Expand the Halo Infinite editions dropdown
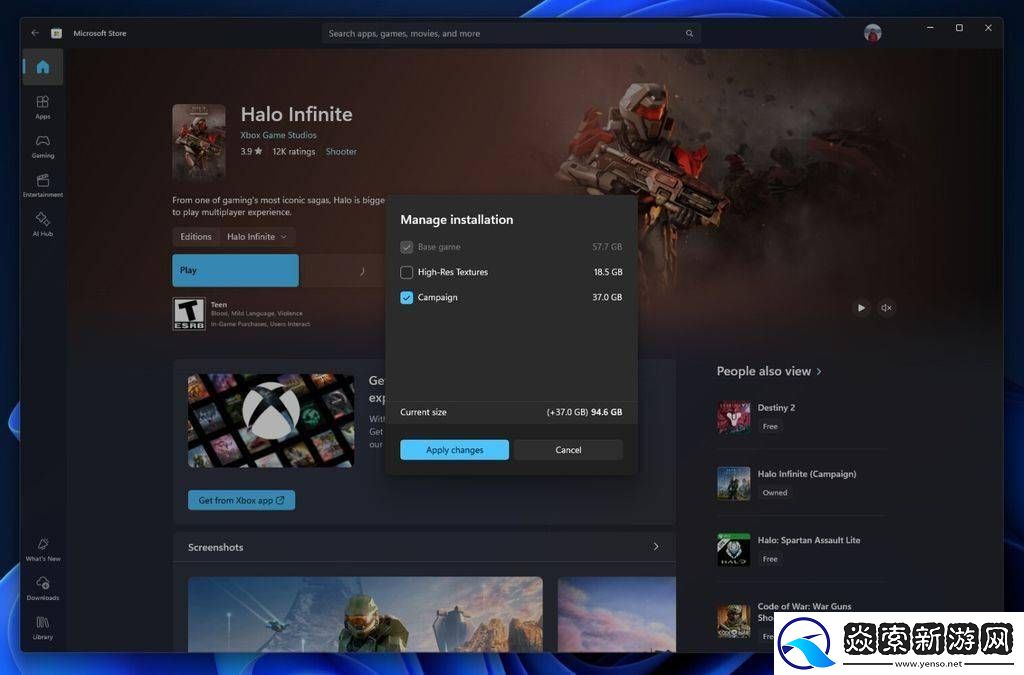1024x675 pixels. pyautogui.click(x=257, y=237)
